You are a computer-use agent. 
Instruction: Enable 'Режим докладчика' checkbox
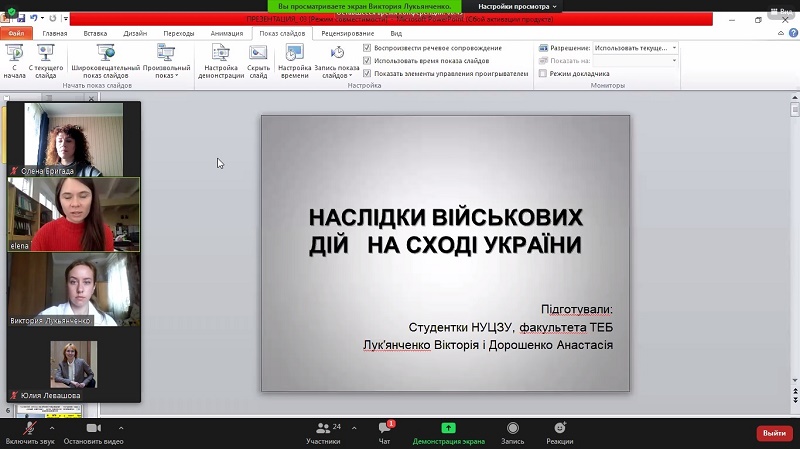point(543,74)
